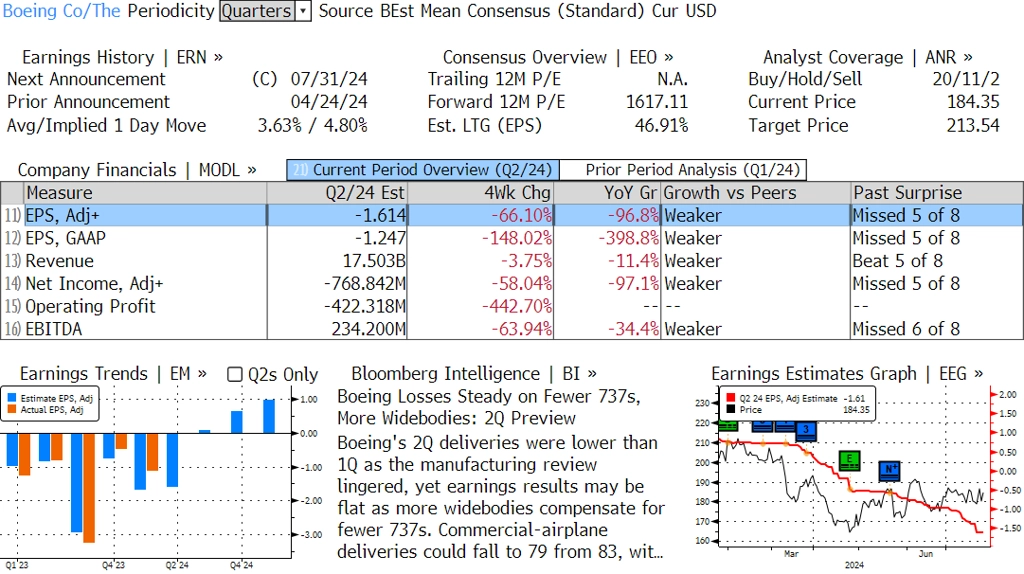Click Beat 5 of 8 in Revenue row

tap(898, 261)
